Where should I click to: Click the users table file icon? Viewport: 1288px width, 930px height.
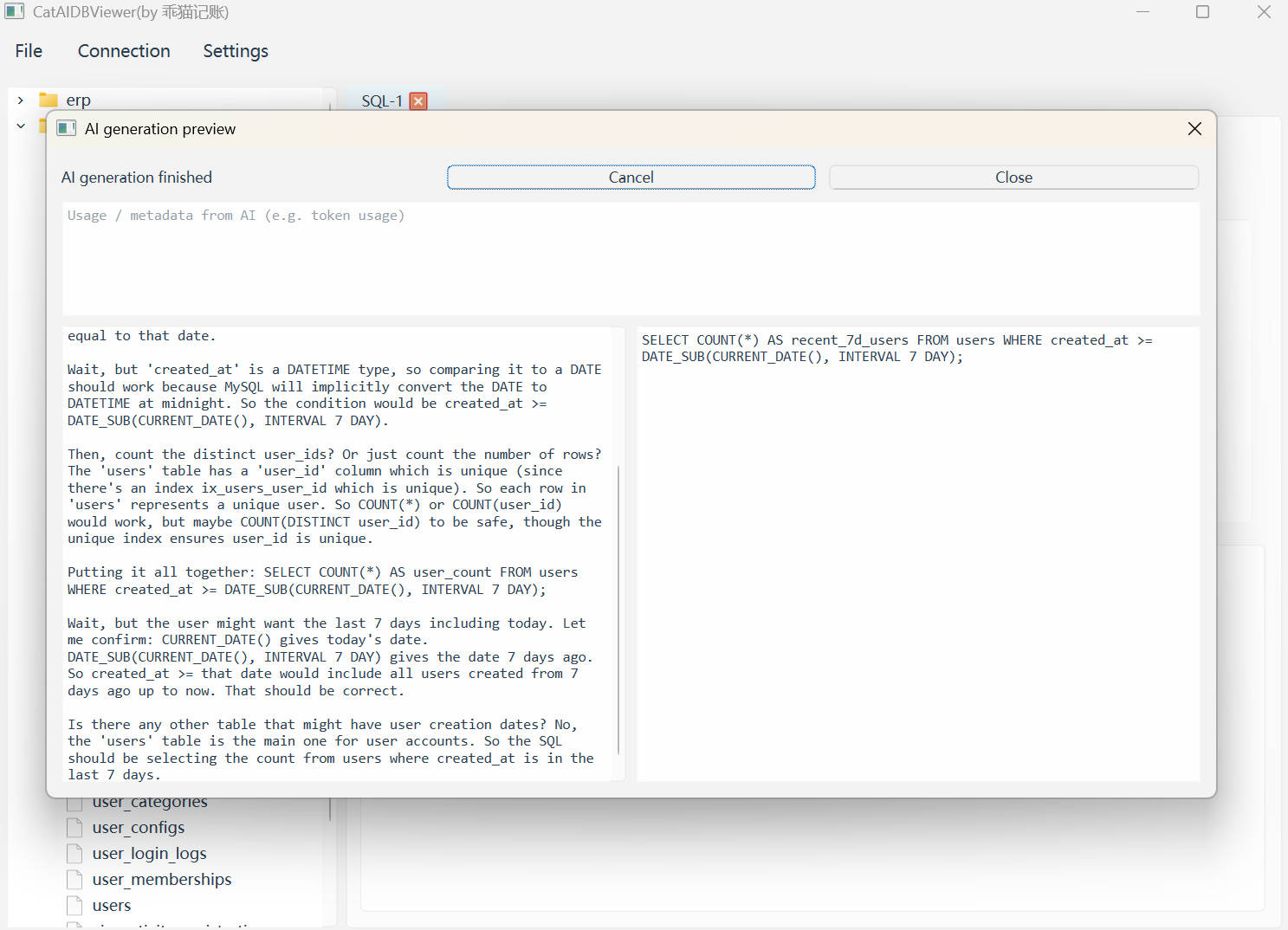(x=74, y=906)
